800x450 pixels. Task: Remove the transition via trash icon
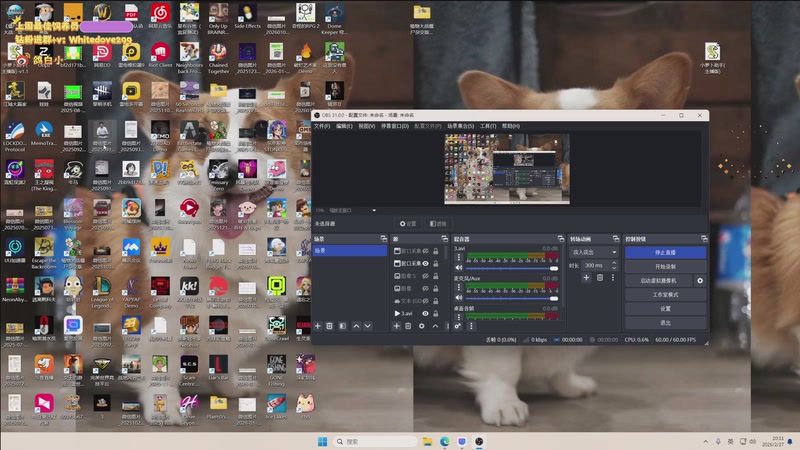(x=600, y=278)
